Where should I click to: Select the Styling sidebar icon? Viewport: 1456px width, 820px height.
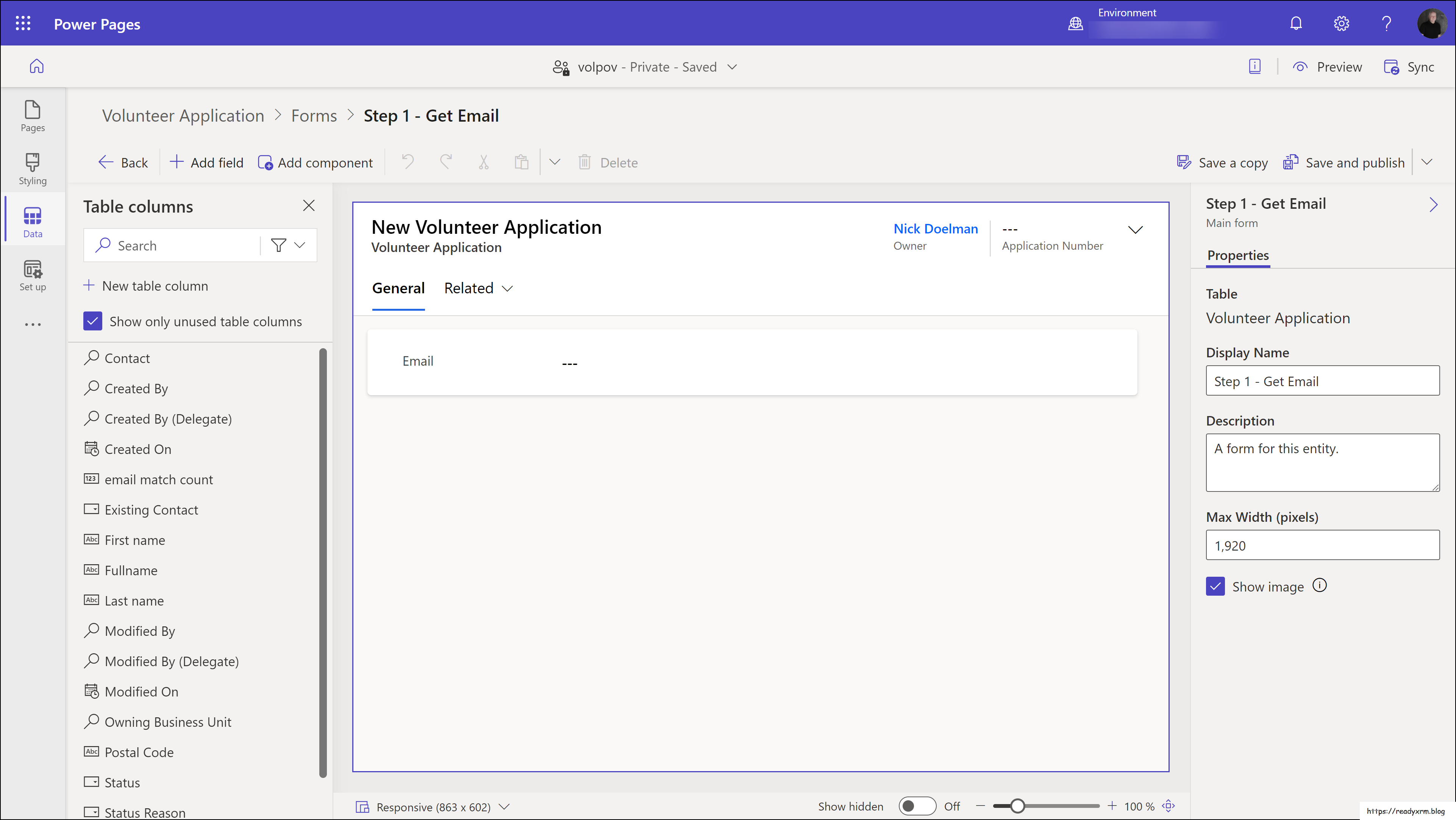pos(32,167)
